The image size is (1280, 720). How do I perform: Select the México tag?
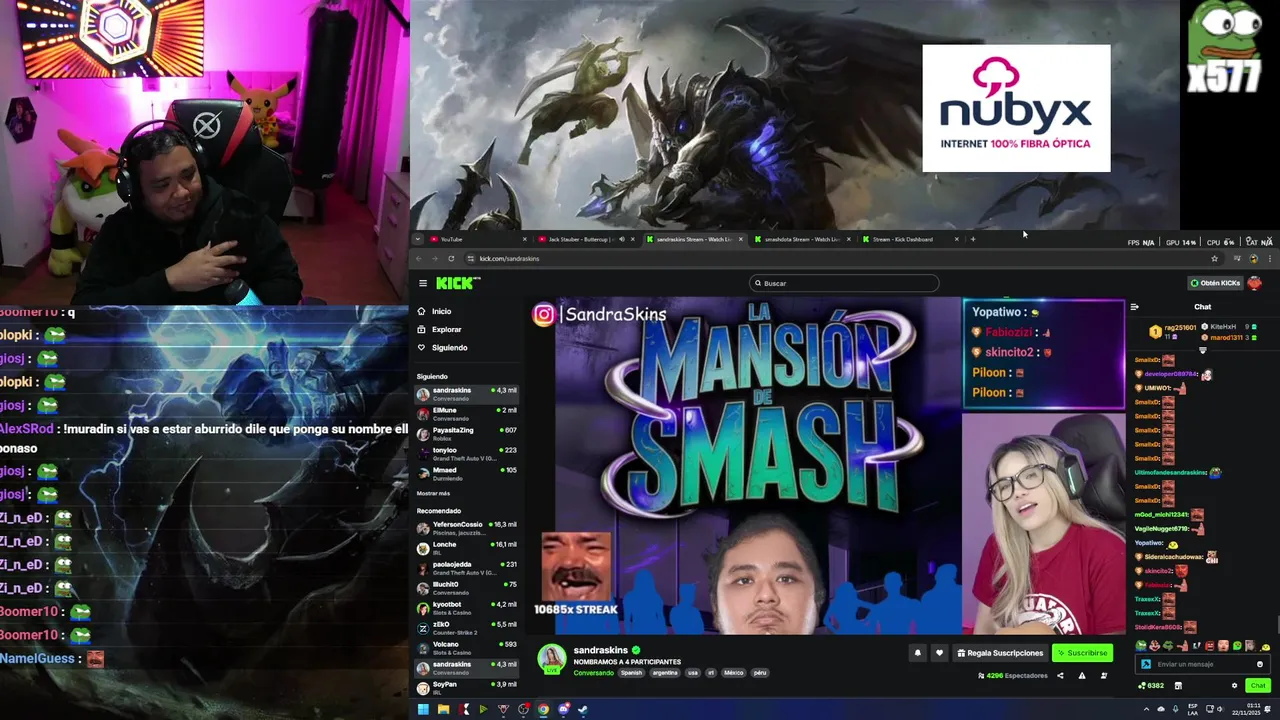tap(733, 673)
